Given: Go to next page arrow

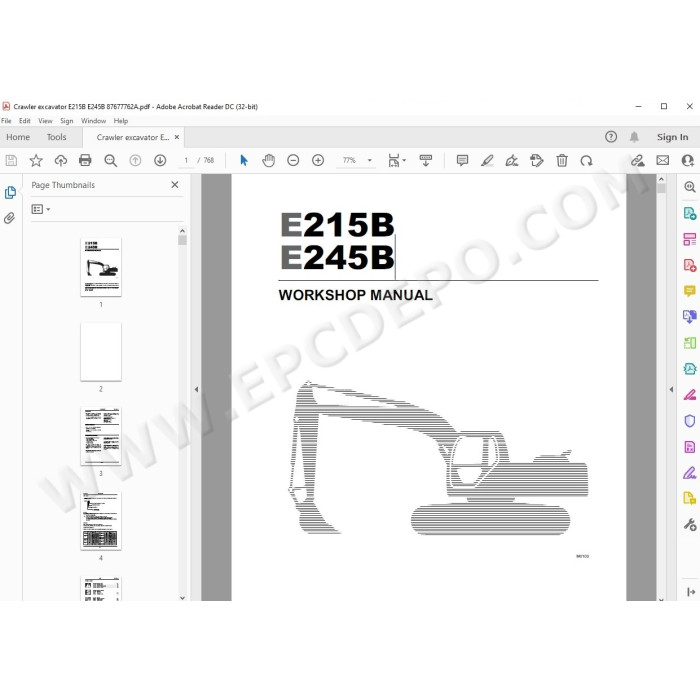Looking at the screenshot, I should point(160,160).
